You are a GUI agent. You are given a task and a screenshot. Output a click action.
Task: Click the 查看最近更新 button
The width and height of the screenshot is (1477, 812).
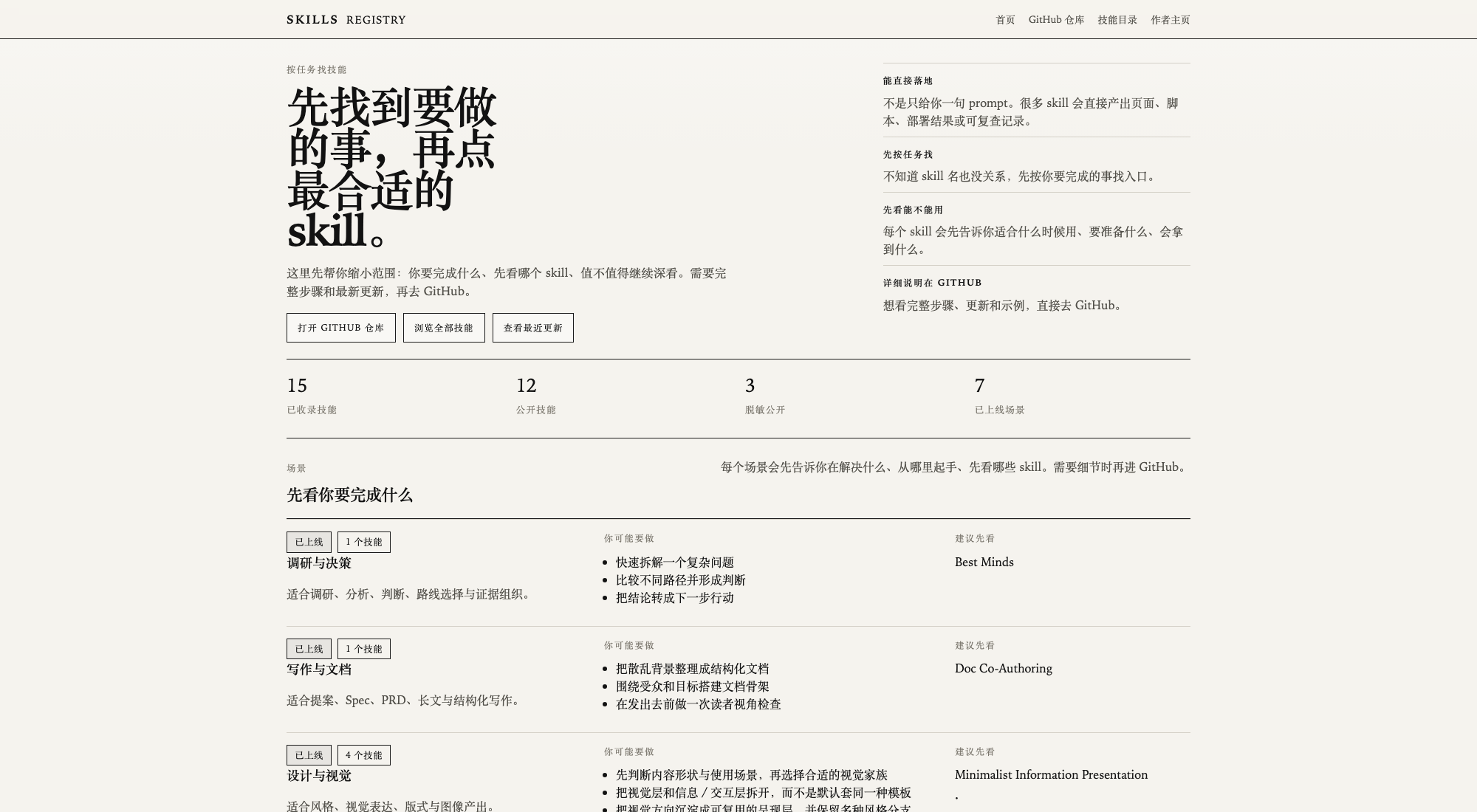click(x=533, y=328)
